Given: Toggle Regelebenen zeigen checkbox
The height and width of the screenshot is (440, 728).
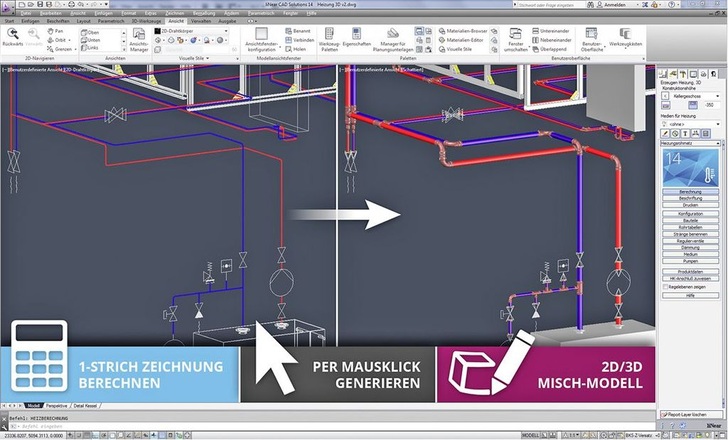Looking at the screenshot, I should point(665,287).
